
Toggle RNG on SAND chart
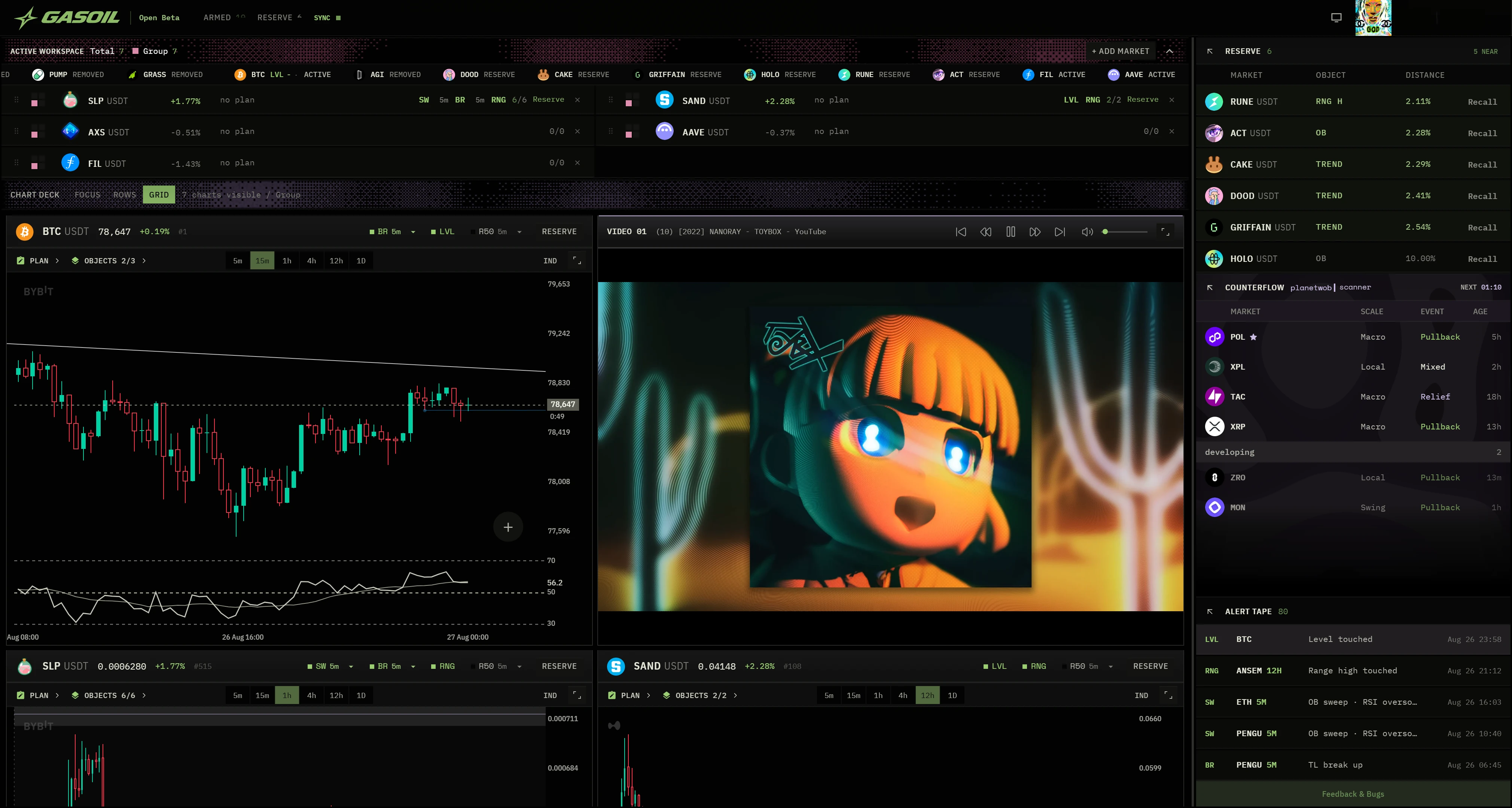click(1034, 666)
